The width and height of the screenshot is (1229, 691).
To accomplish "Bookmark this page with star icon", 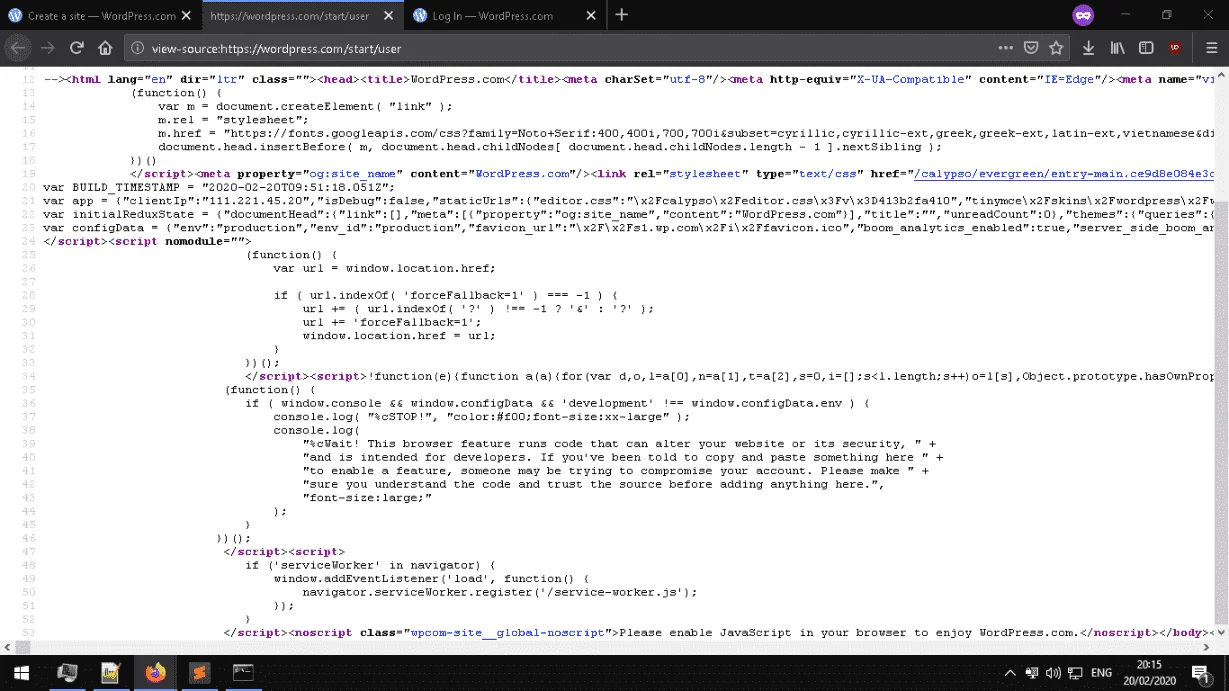I will [1056, 47].
